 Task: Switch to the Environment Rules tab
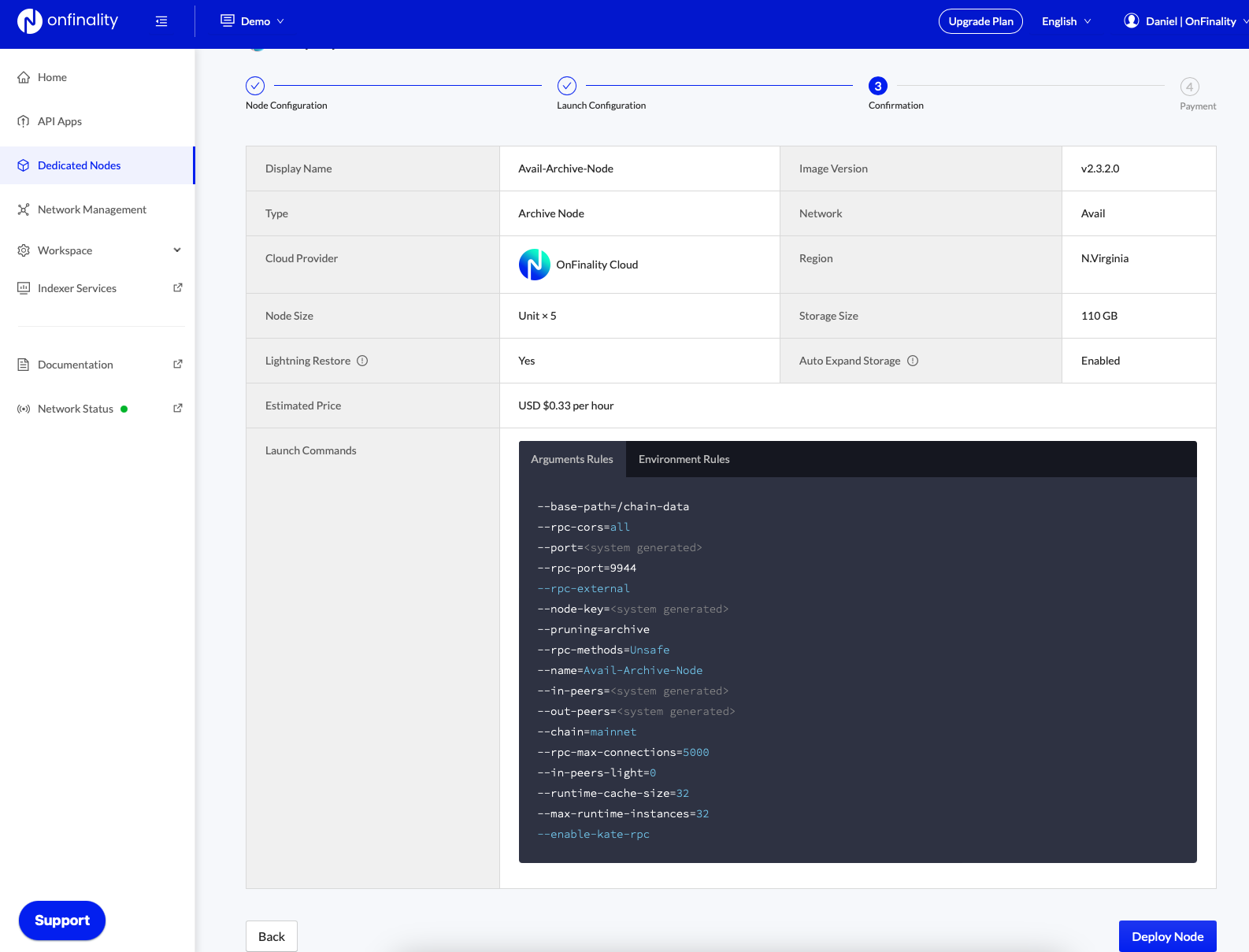tap(684, 459)
